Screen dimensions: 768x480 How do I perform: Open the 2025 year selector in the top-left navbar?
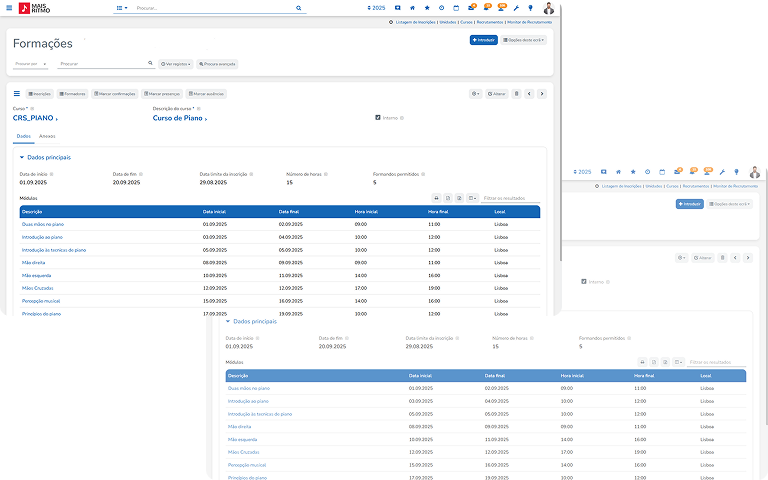point(374,8)
